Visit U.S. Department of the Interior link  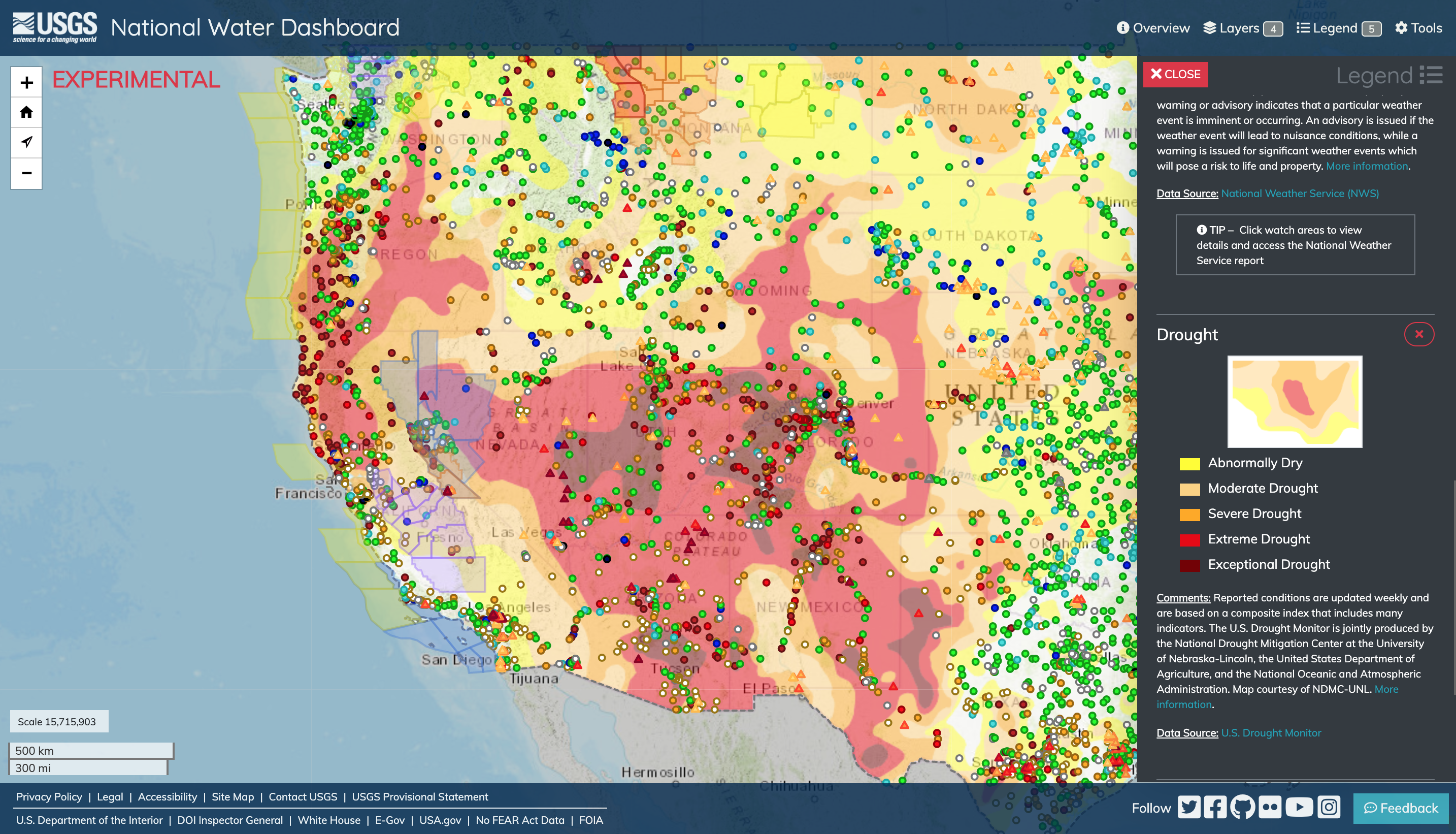[89, 820]
